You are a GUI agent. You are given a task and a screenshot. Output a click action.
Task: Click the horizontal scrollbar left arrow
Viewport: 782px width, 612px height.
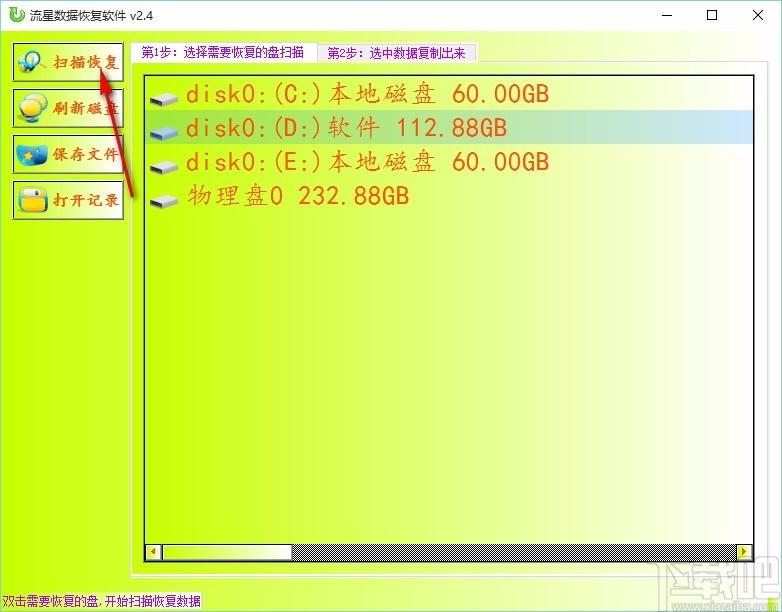(153, 552)
